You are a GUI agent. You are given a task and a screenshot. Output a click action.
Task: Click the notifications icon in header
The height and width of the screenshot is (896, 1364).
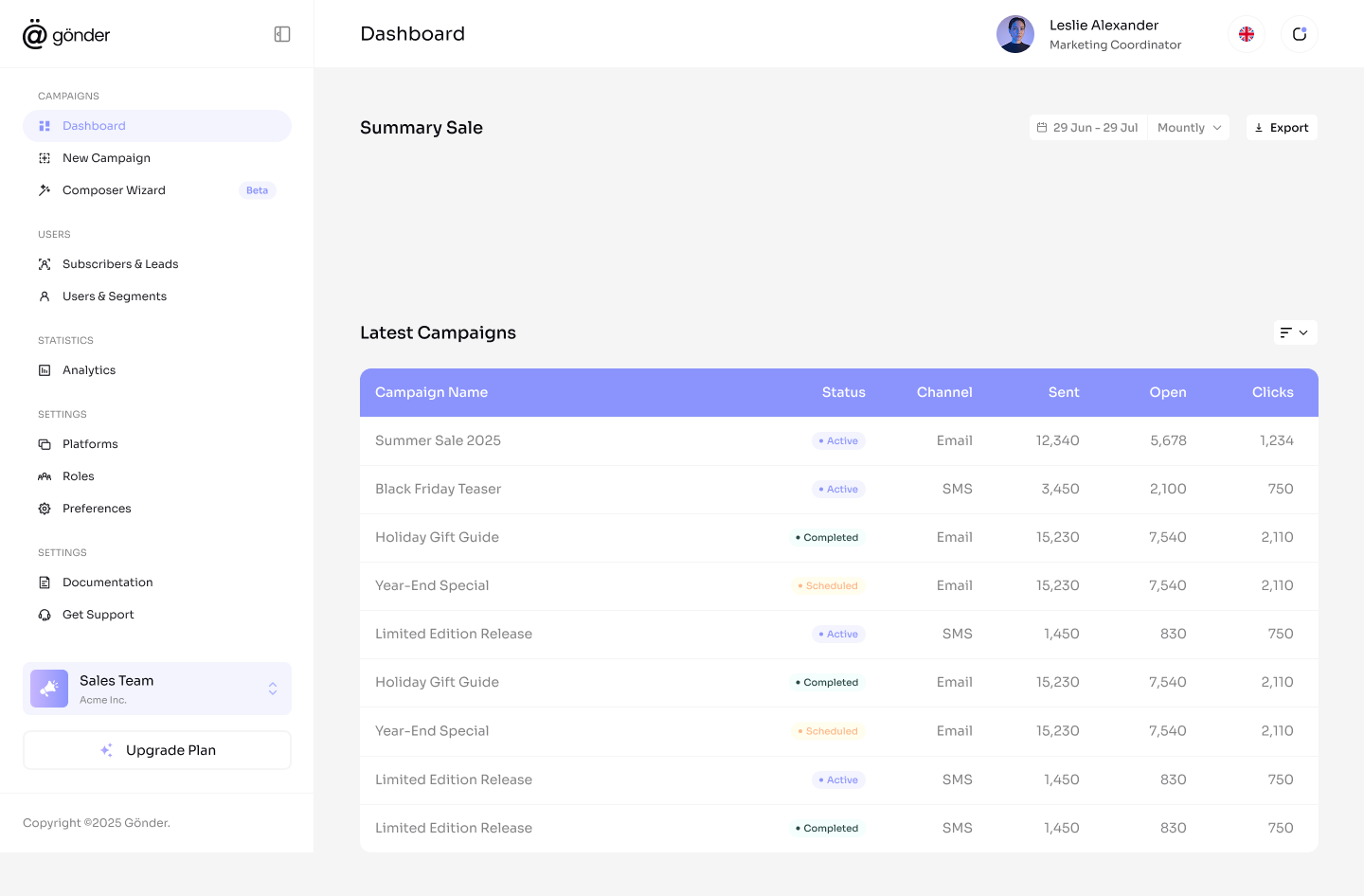[1300, 34]
